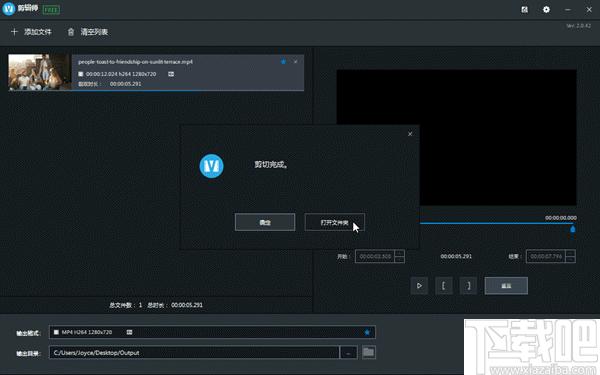
Task: Click the blue logo icon inside the dialog
Action: (212, 166)
